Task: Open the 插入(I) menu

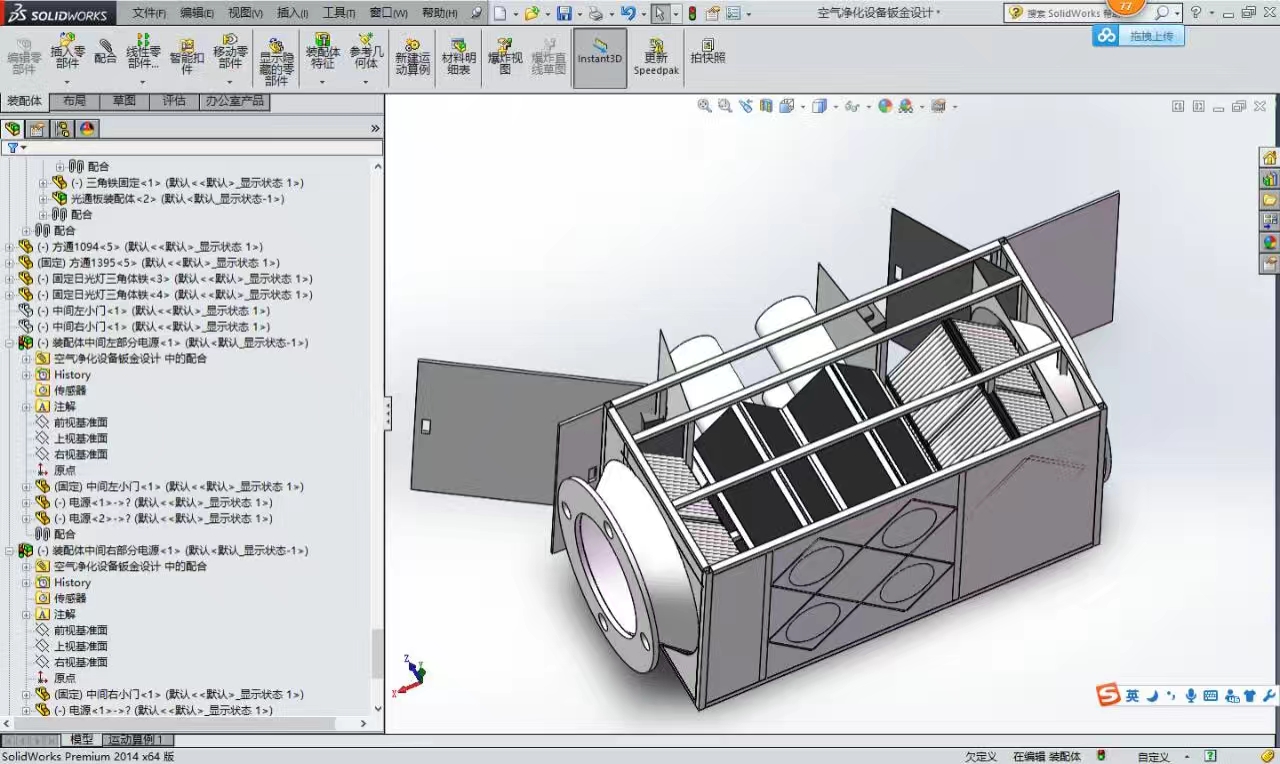Action: click(292, 13)
